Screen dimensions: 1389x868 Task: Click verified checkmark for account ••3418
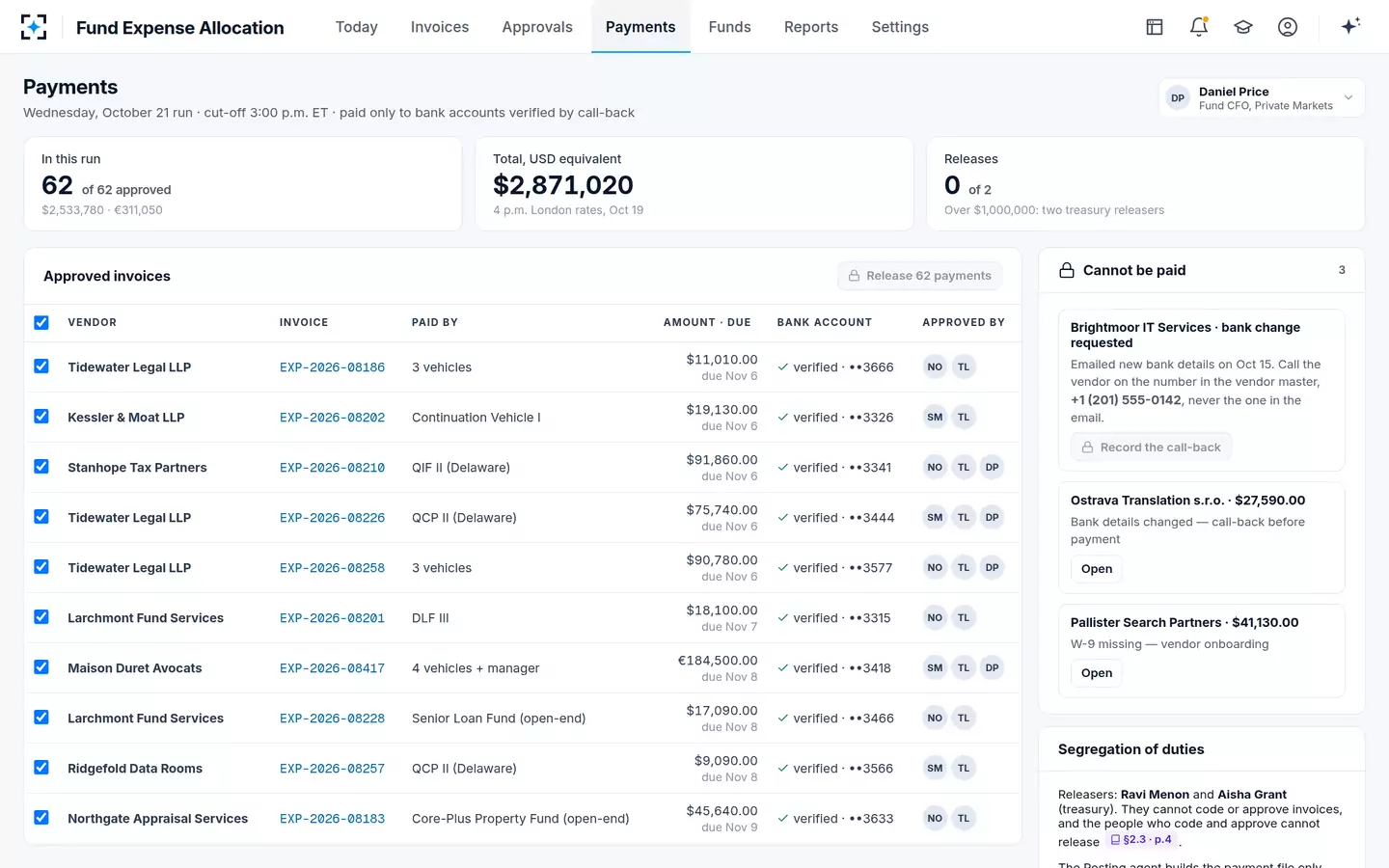[x=783, y=667]
